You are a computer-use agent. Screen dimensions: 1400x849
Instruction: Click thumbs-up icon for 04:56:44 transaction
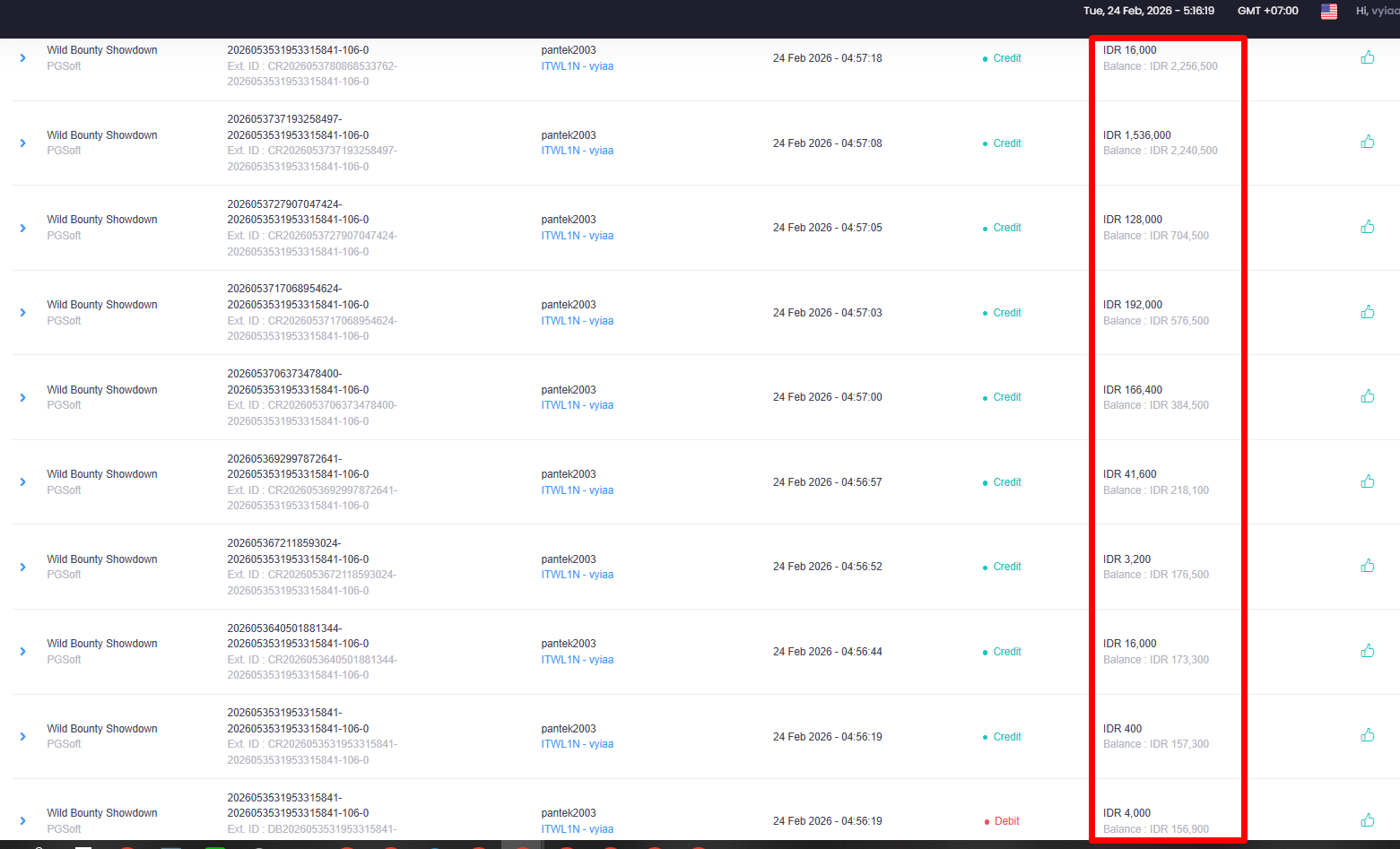coord(1368,651)
